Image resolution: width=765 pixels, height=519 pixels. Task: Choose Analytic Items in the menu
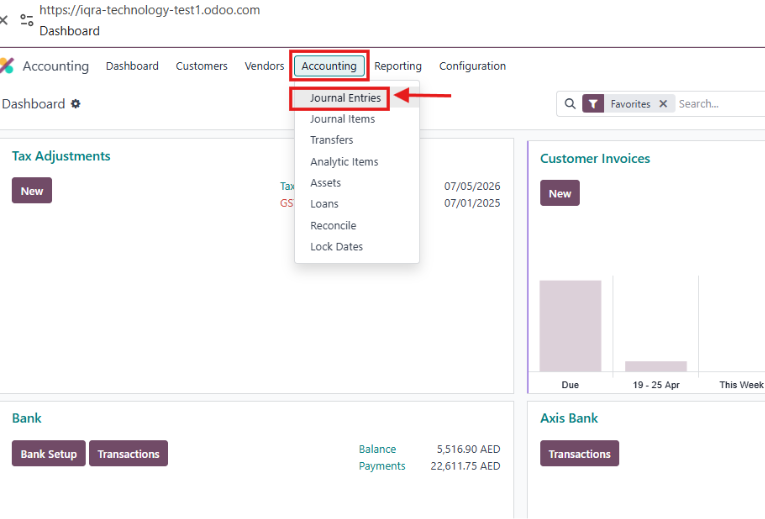pyautogui.click(x=344, y=161)
